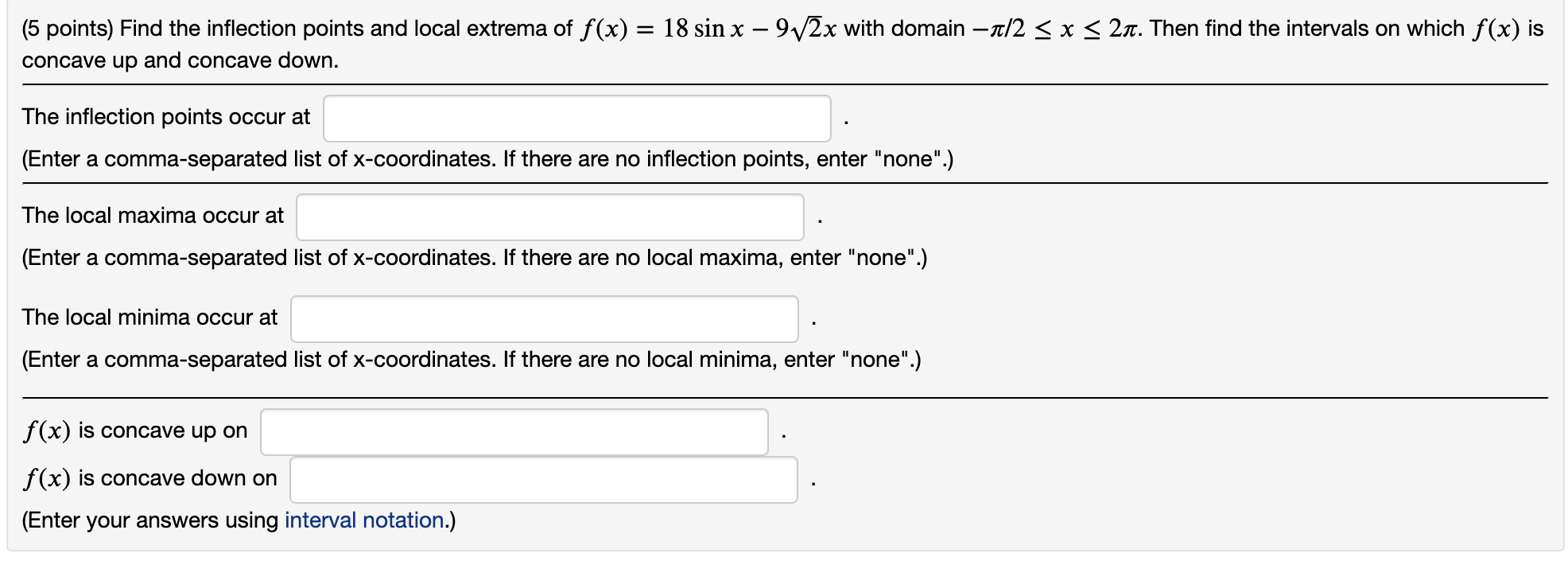Click the concave down interval input field

pos(544,478)
